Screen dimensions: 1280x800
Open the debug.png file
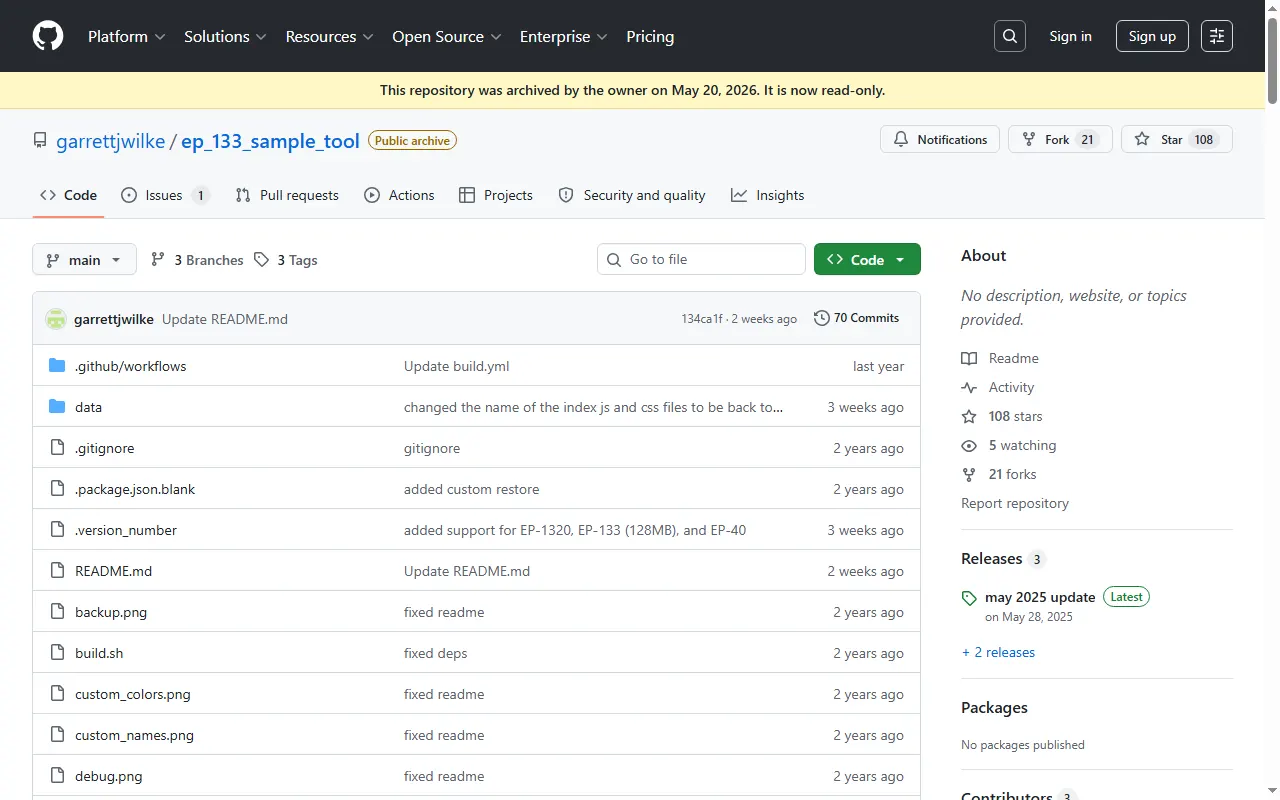[x=109, y=776]
